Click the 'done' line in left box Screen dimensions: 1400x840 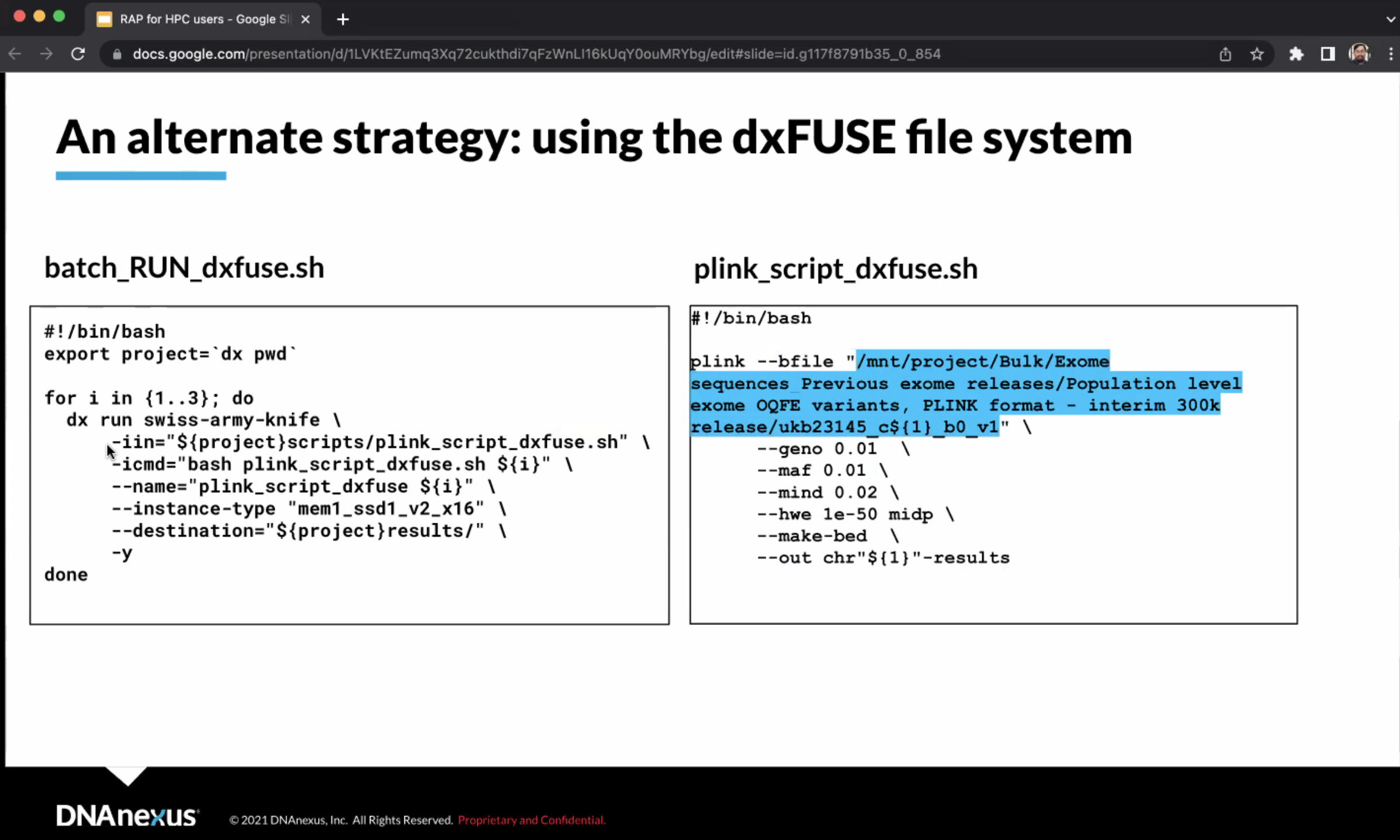pos(66,575)
